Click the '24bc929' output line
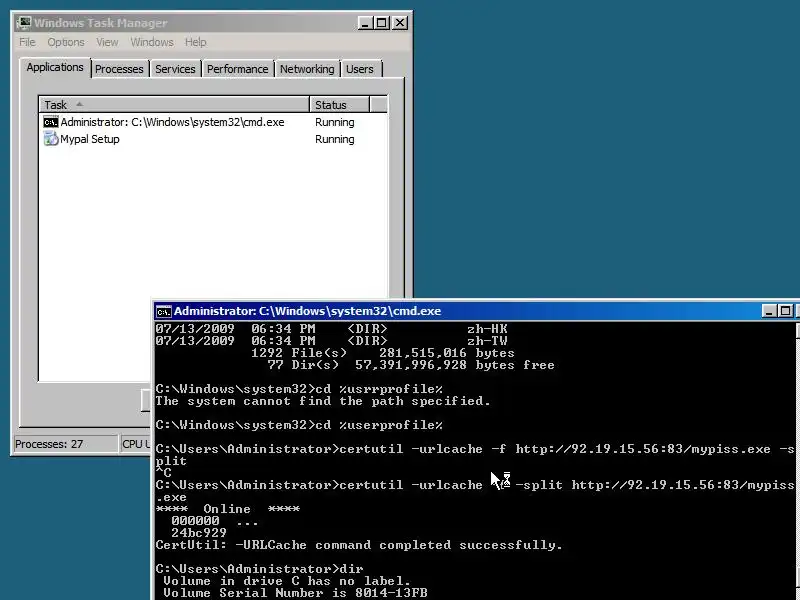Viewport: 800px width, 600px height. 198,533
